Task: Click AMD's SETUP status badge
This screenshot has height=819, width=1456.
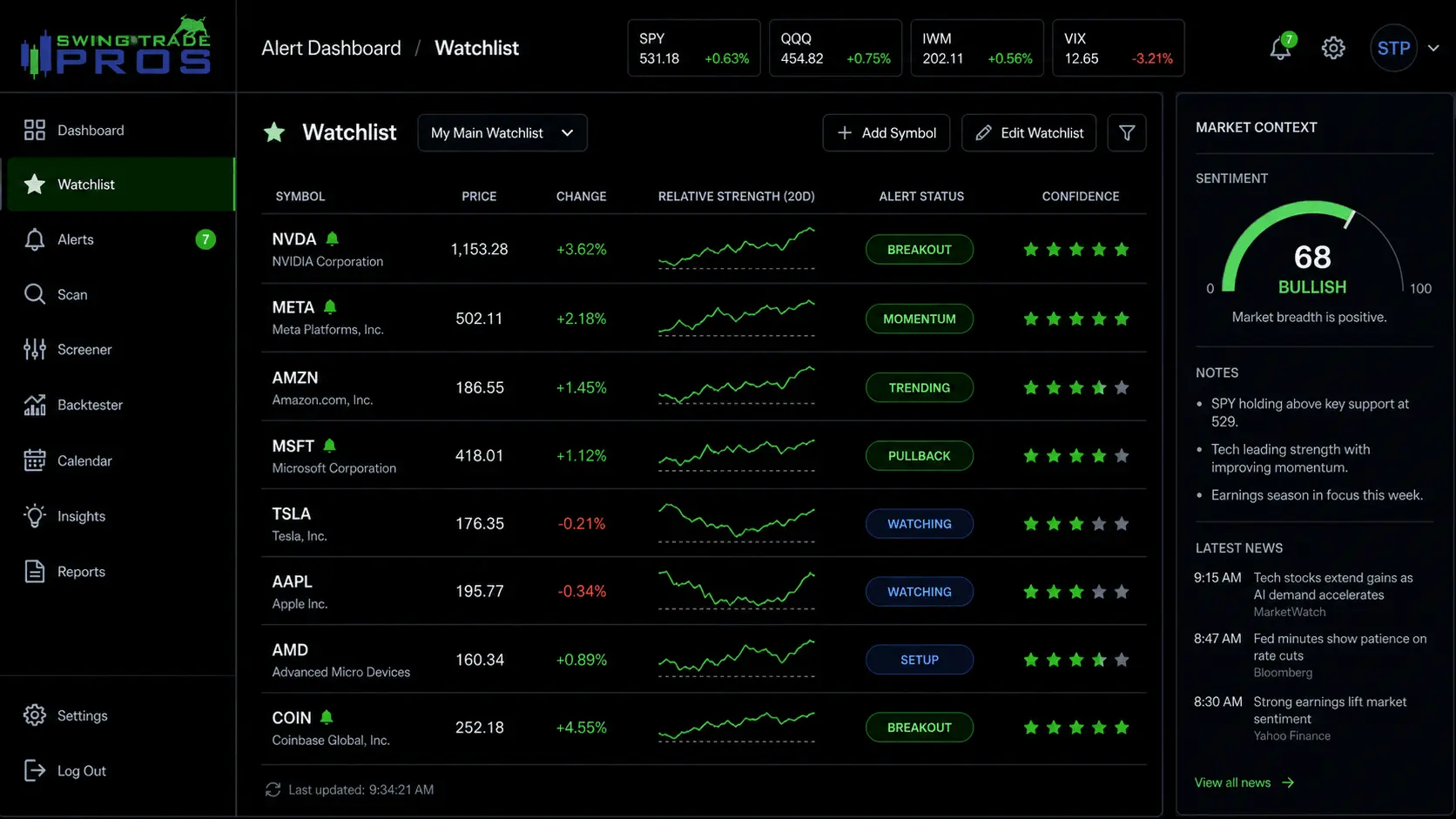Action: point(920,660)
